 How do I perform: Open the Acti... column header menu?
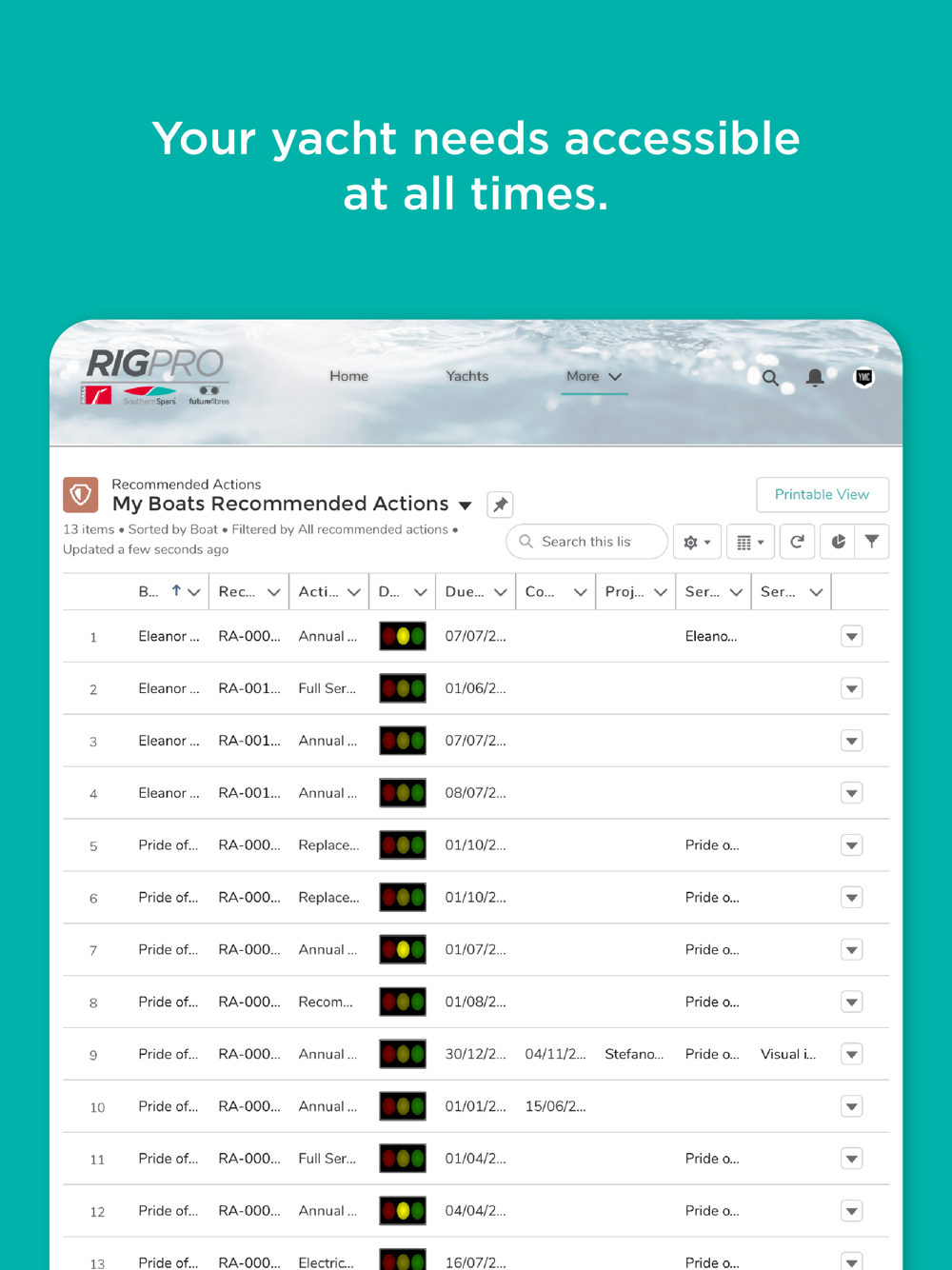pos(354,592)
